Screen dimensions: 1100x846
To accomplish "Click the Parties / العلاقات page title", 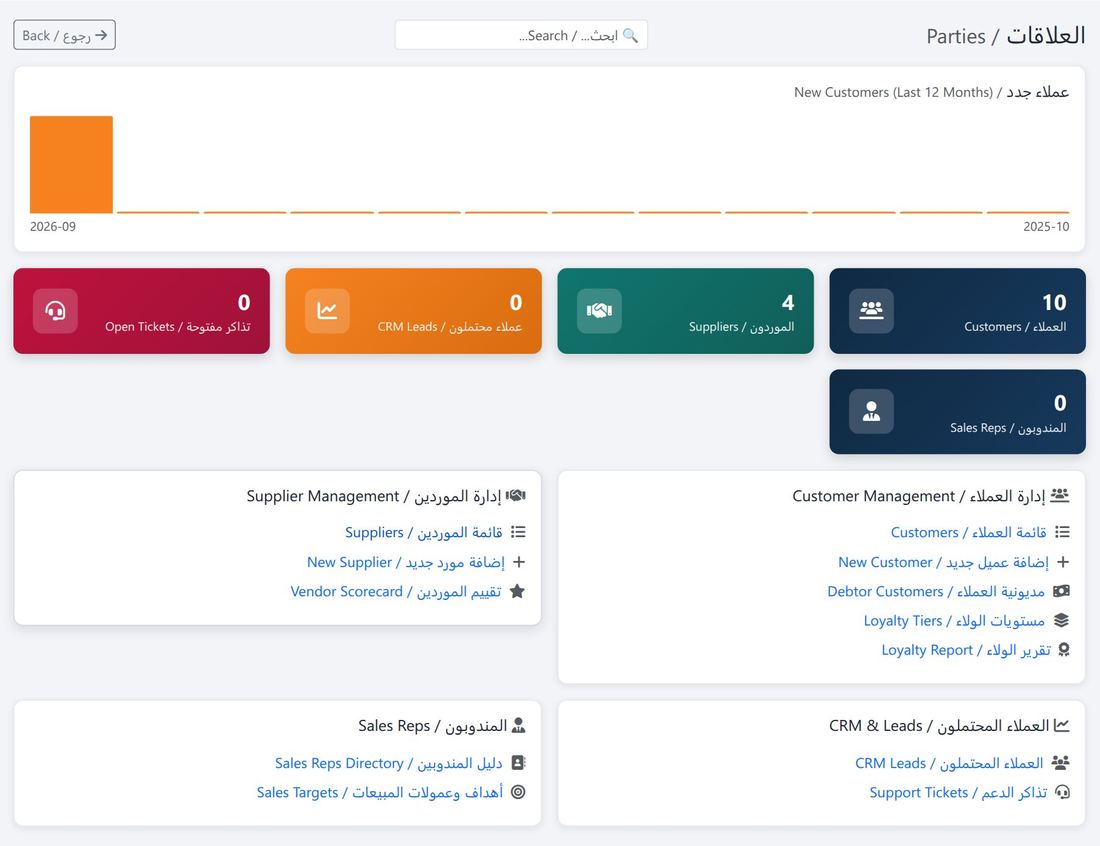I will point(1005,36).
